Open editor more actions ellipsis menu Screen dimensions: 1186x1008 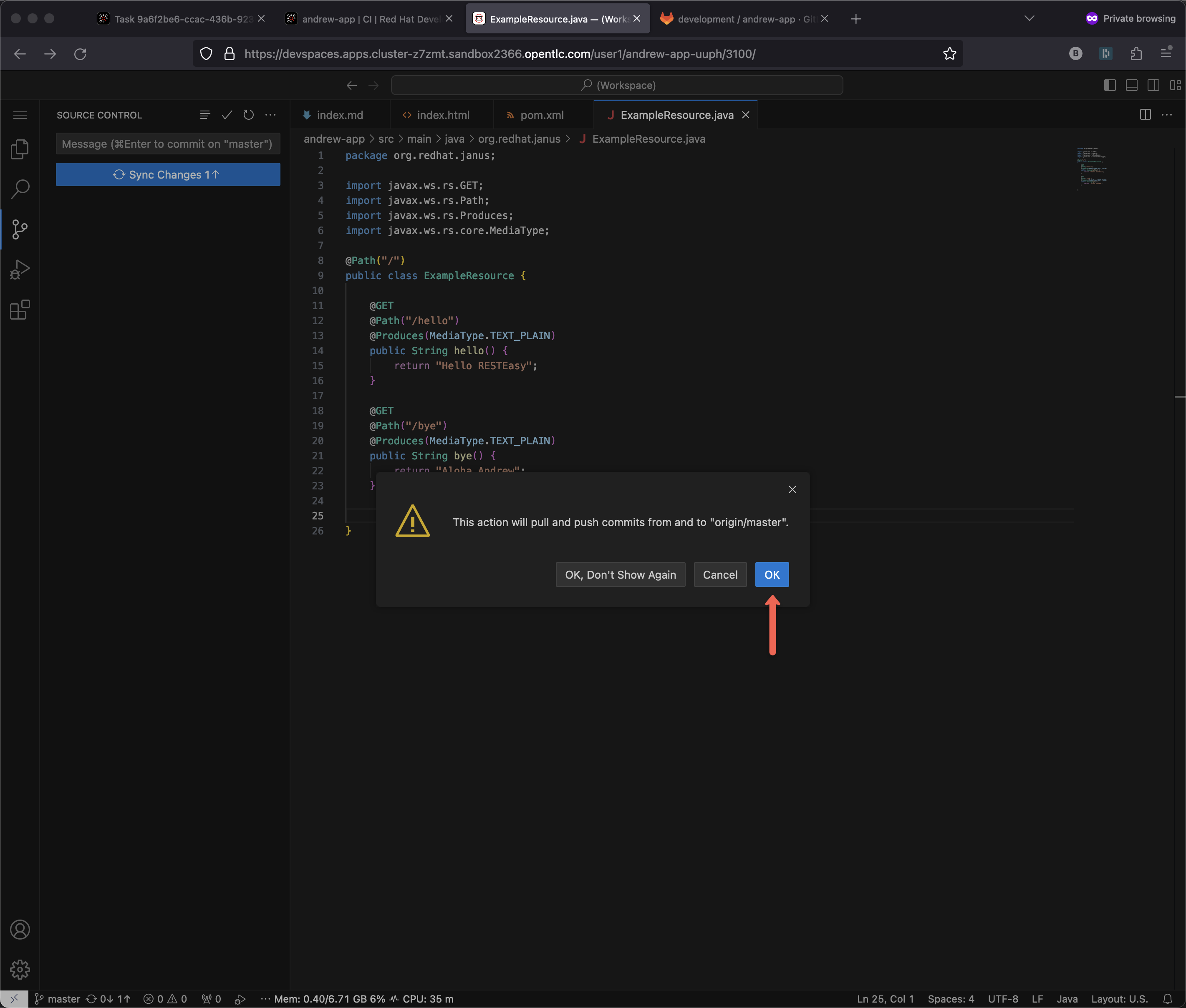pos(1166,115)
